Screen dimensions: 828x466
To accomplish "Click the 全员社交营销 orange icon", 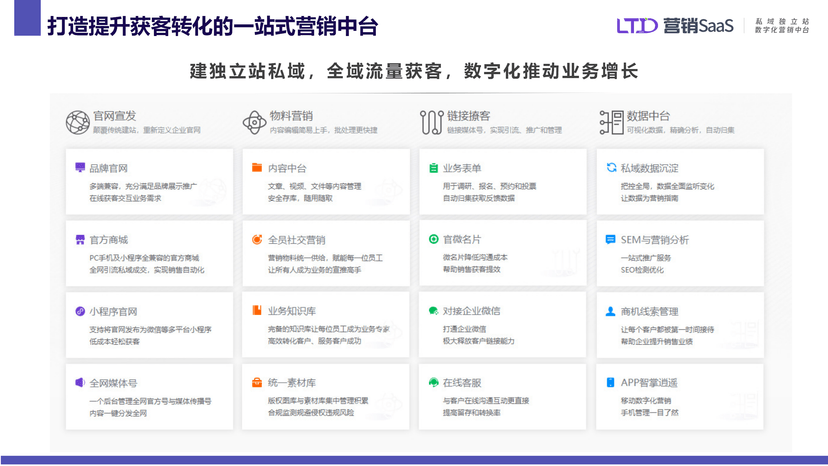I will (x=257, y=239).
